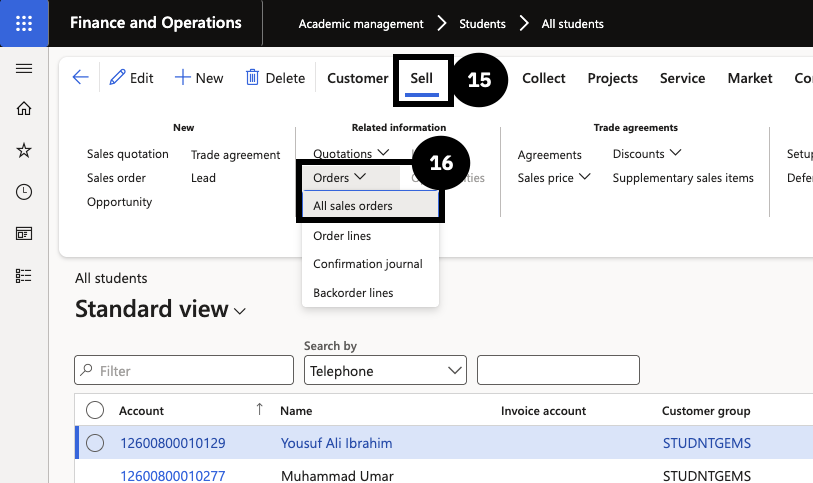This screenshot has width=813, height=483.
Task: Click the Invoice account column header
Action: 543,411
